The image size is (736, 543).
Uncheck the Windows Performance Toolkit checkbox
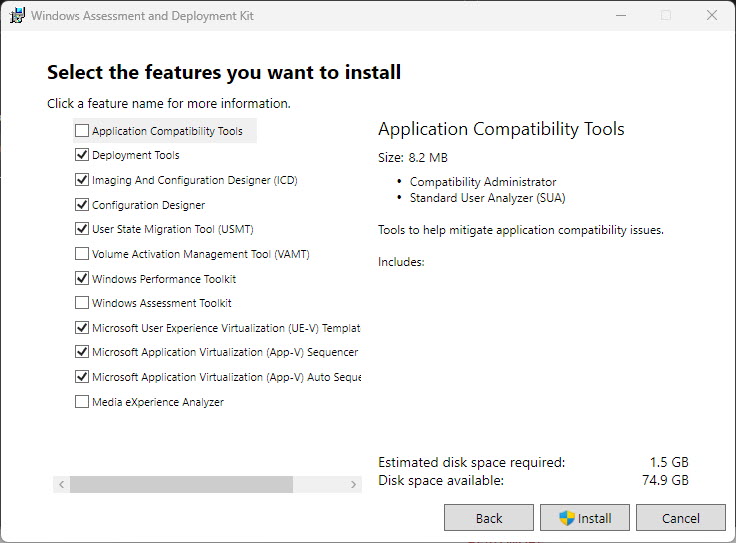coord(82,278)
